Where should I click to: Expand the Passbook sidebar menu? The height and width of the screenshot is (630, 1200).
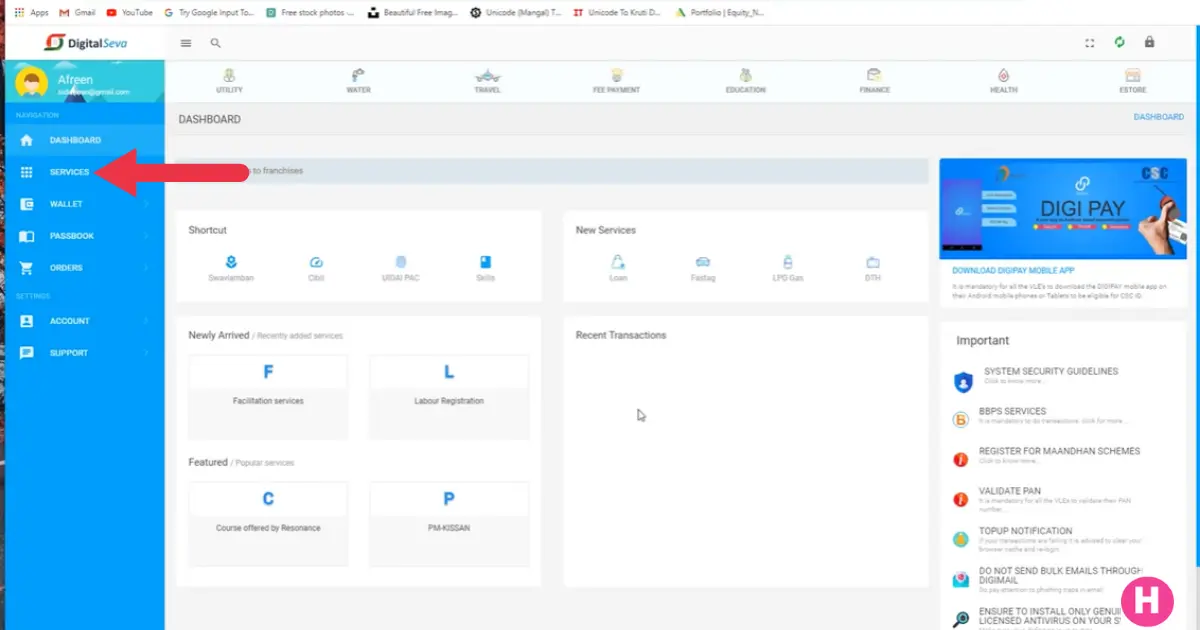pyautogui.click(x=71, y=236)
